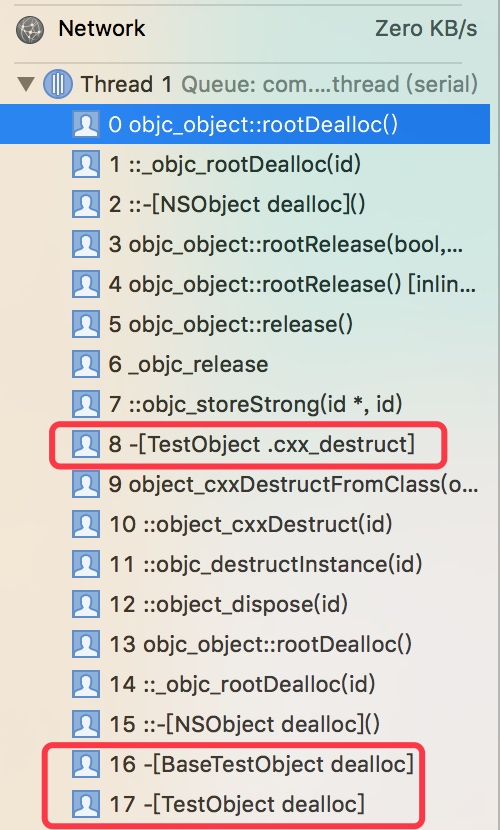Click frame icon beside 0 objc_object::rootDealloc()
500x830 pixels.
pyautogui.click(x=85, y=124)
